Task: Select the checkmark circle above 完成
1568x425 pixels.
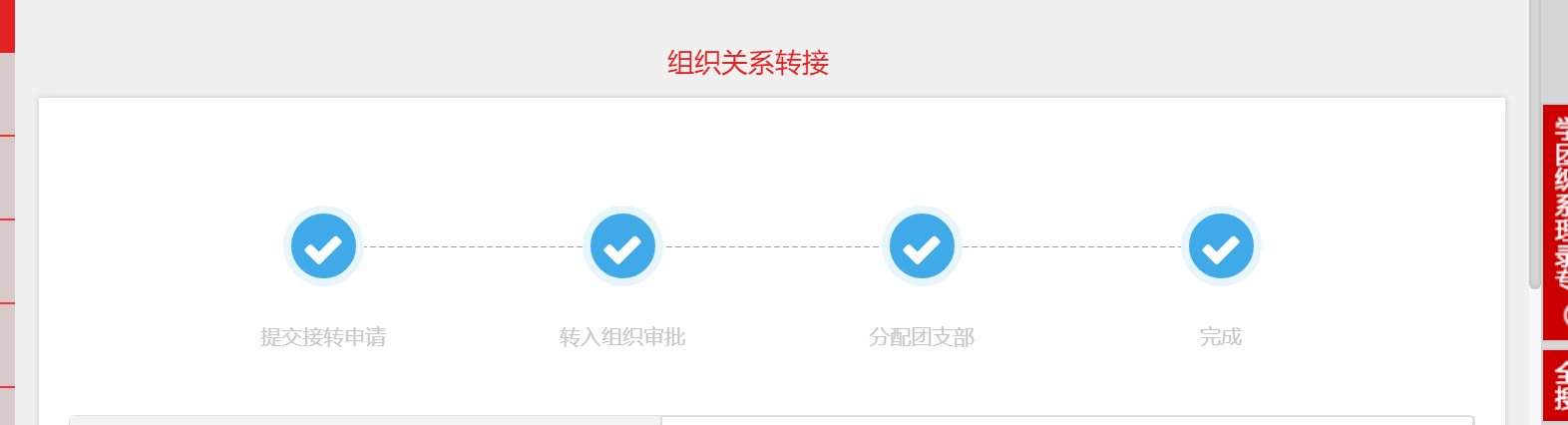Action: tap(1221, 246)
